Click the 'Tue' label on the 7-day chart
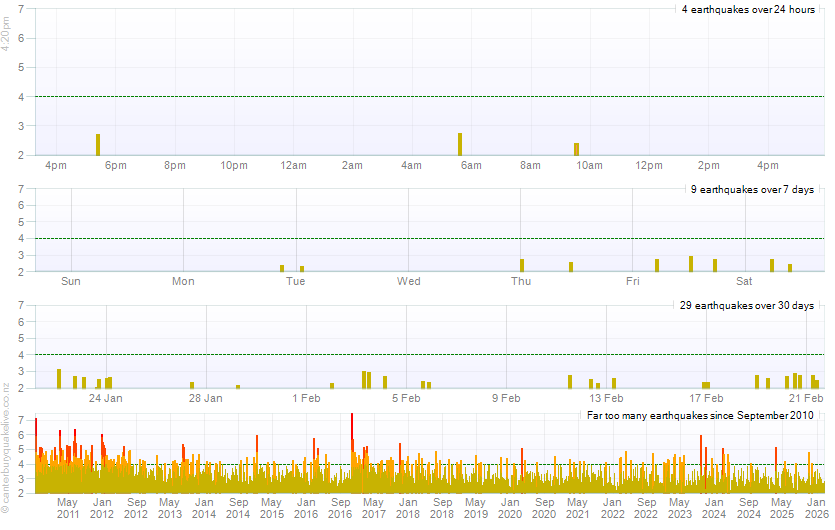Viewport: 835px width, 530px height. [x=296, y=281]
